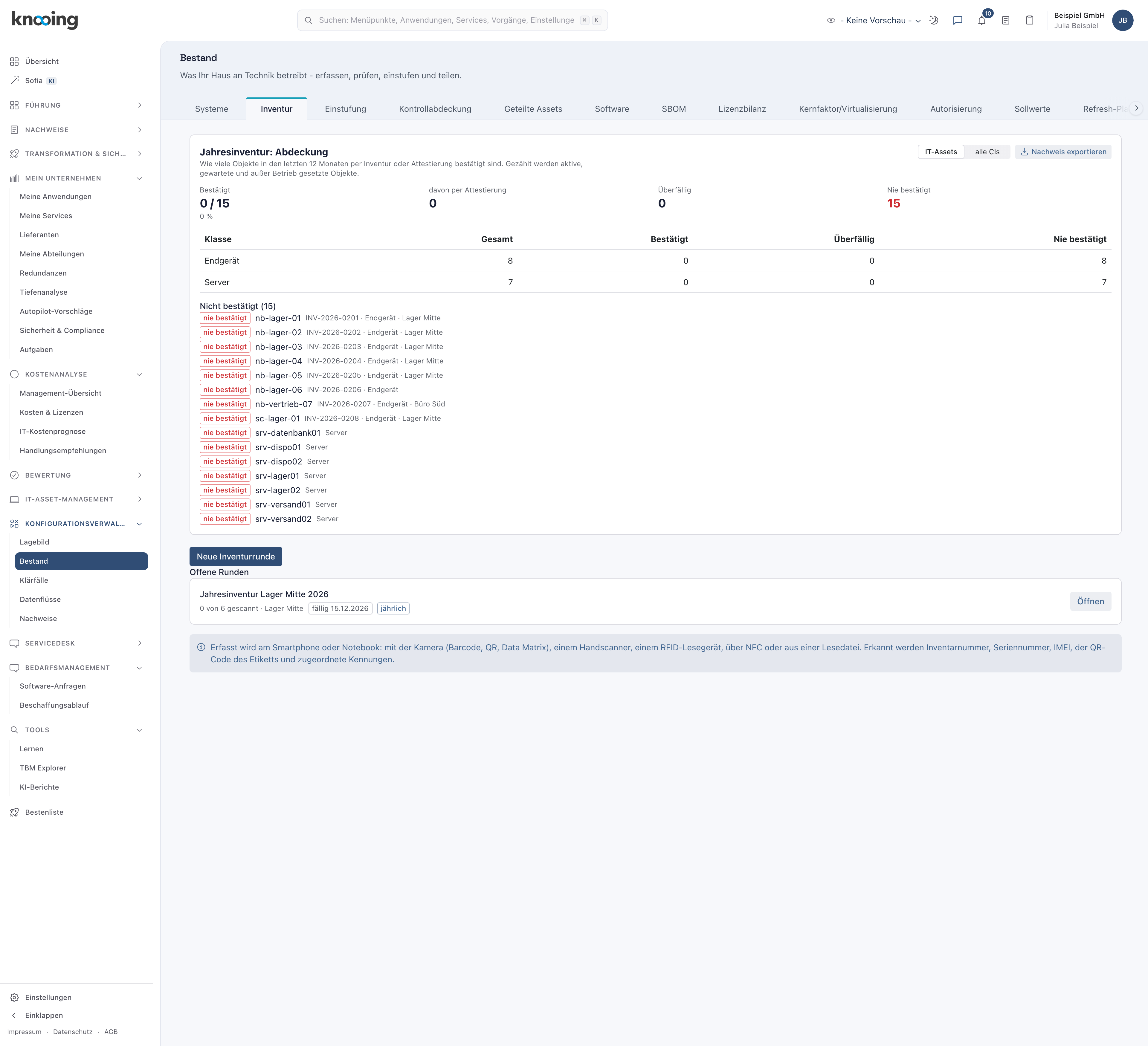
Task: Click the Sofia magic wand icon
Action: tap(14, 80)
